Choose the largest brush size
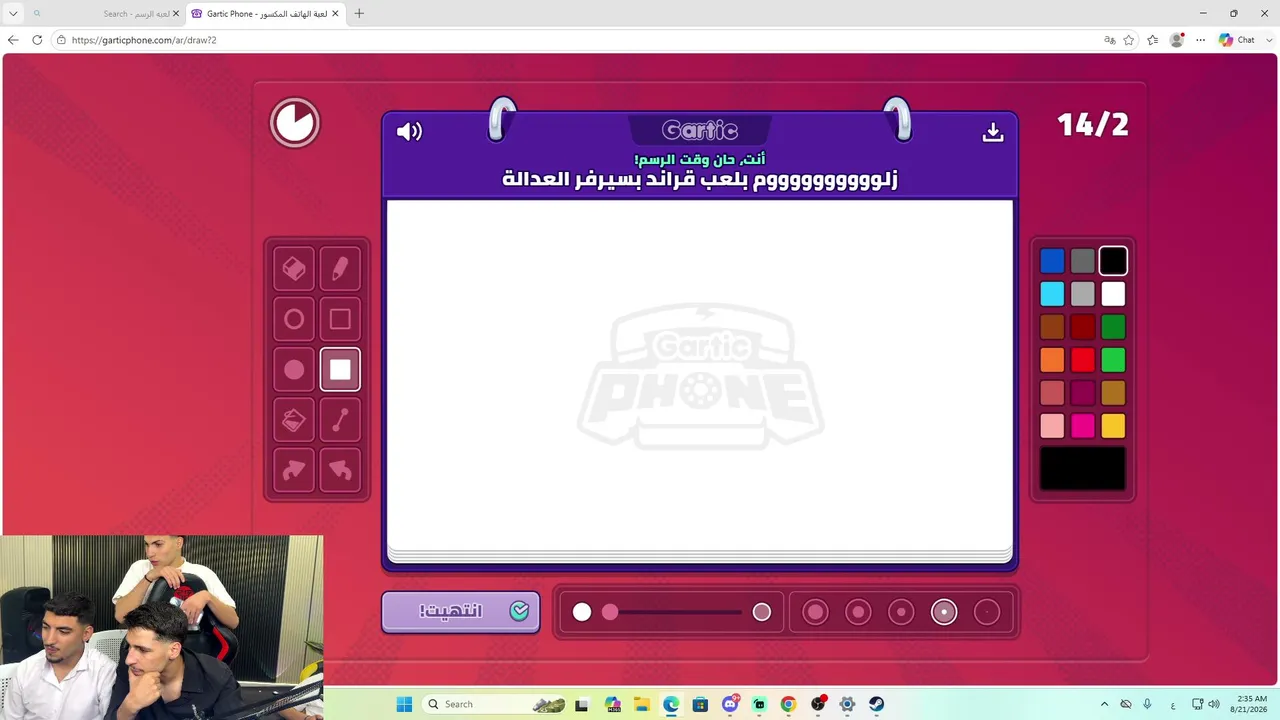 (815, 612)
